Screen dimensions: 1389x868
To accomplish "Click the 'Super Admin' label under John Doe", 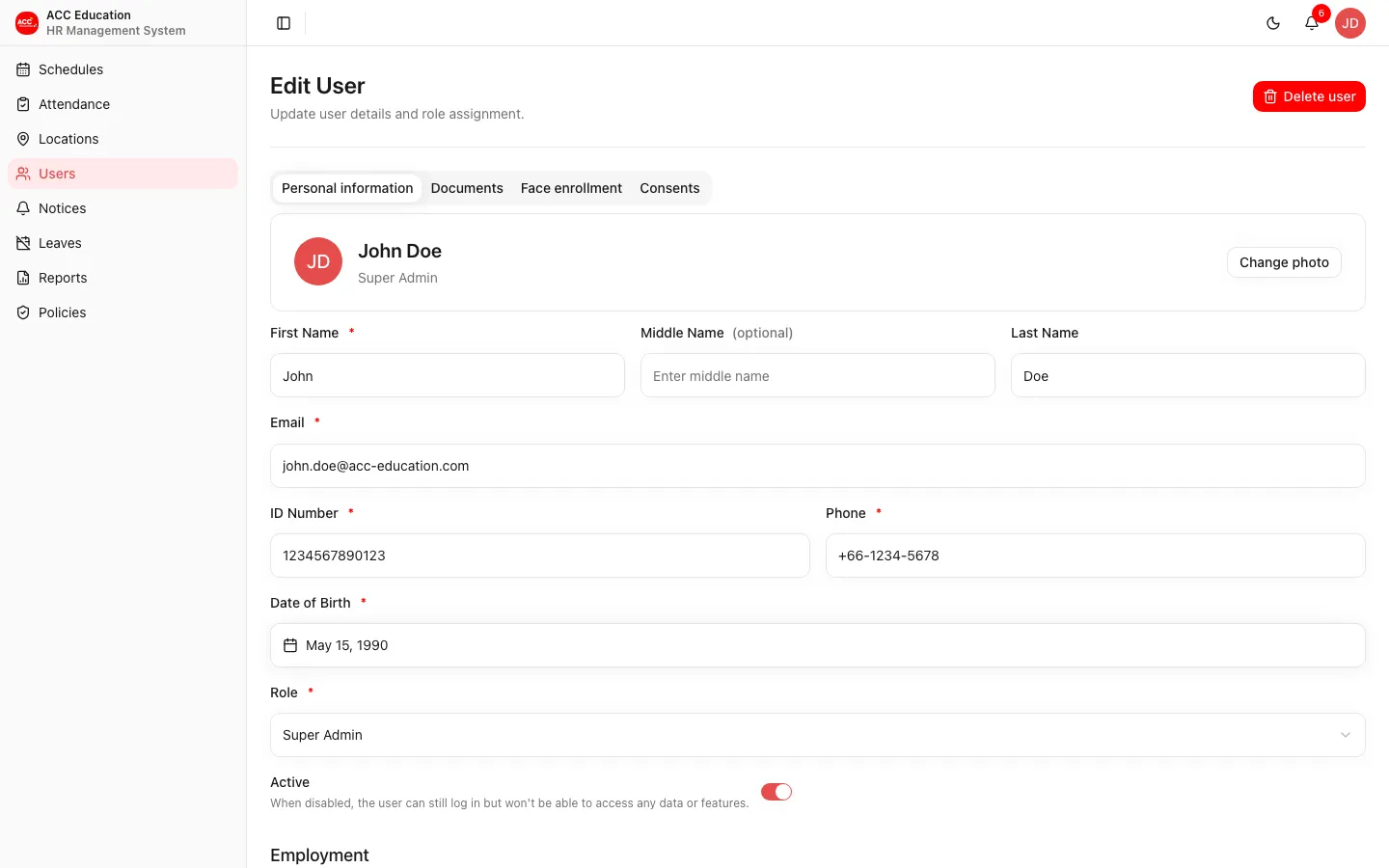I will (397, 278).
